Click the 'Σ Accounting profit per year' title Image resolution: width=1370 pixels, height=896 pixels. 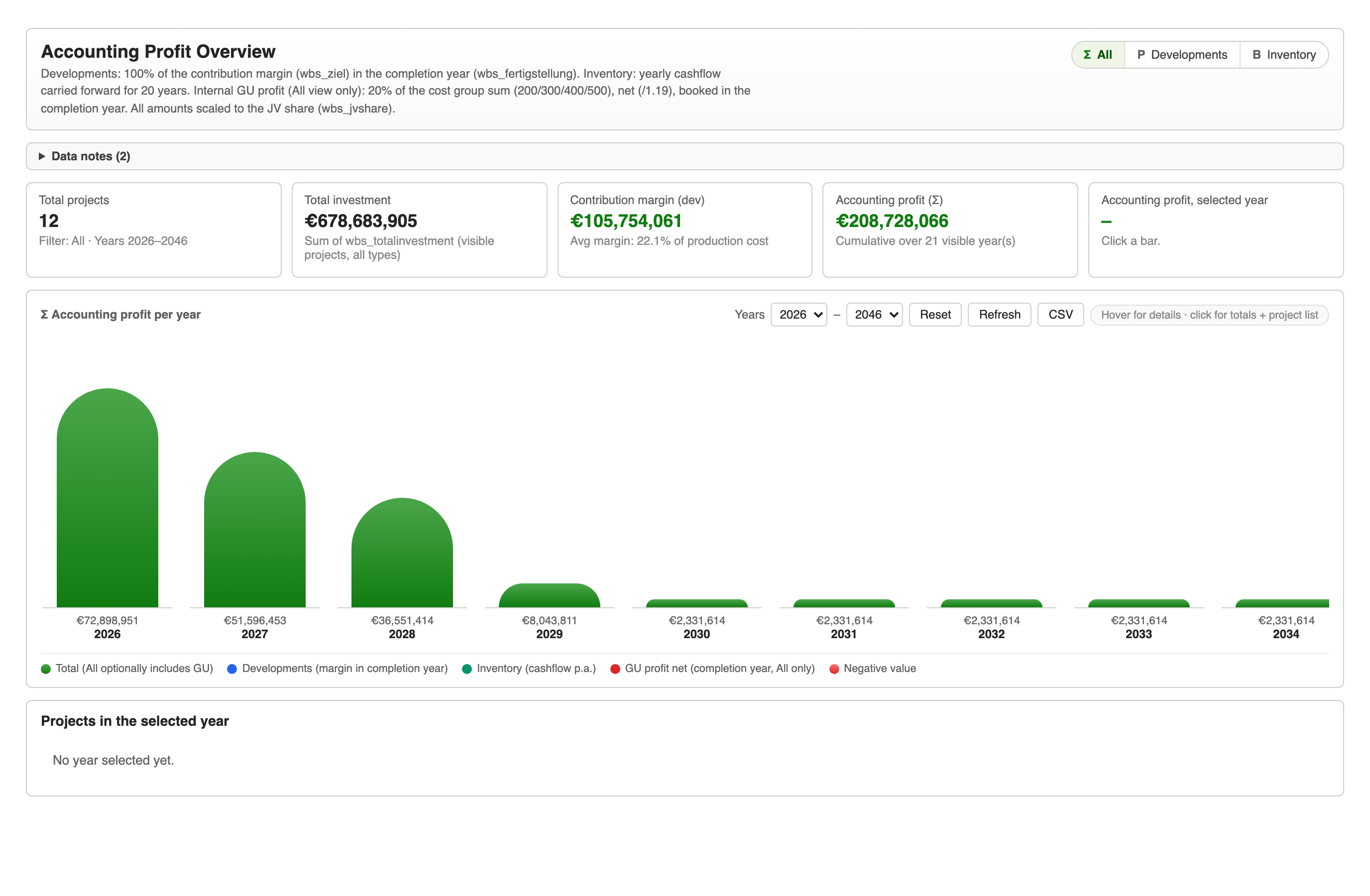(x=120, y=315)
